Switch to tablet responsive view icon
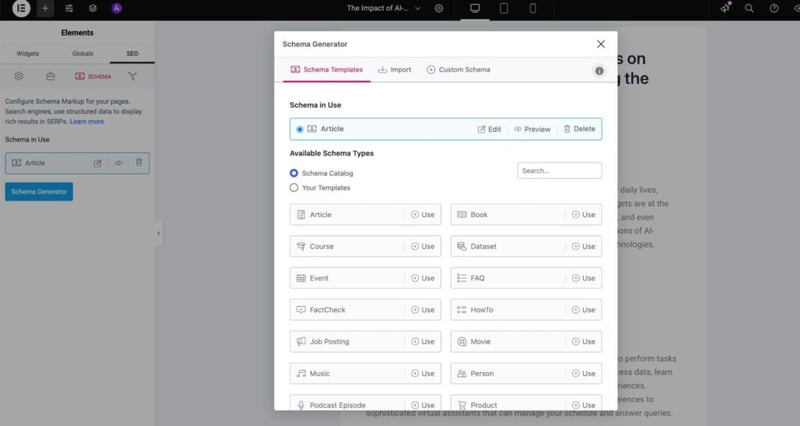Image resolution: width=800 pixels, height=426 pixels. [x=503, y=8]
